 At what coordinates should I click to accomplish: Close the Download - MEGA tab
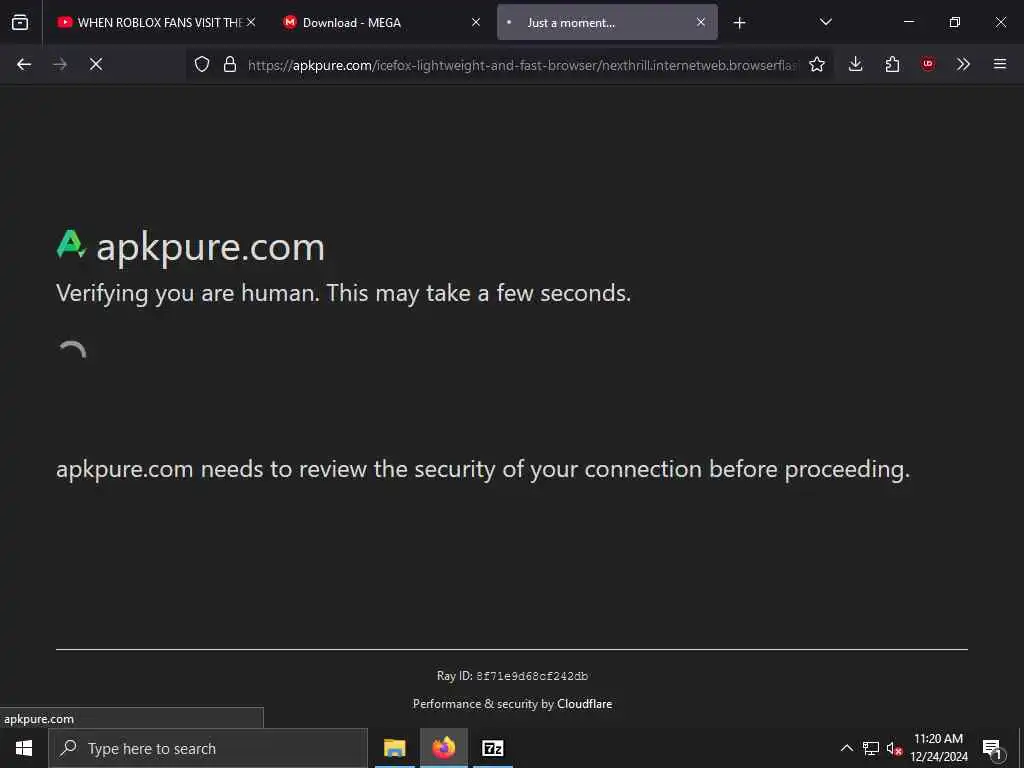tap(476, 22)
